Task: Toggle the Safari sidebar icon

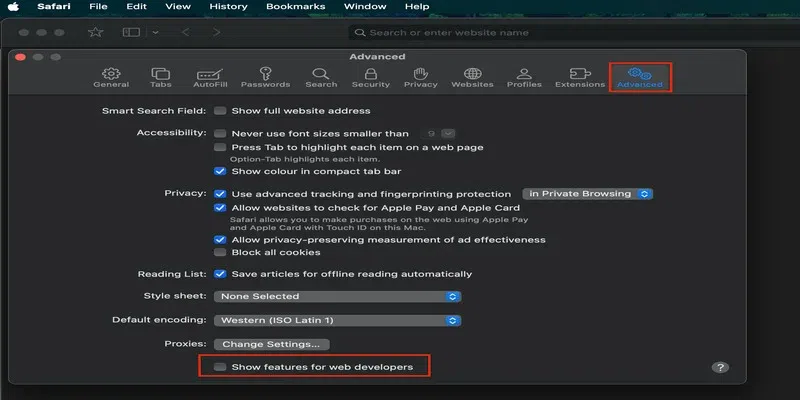Action: (x=131, y=32)
